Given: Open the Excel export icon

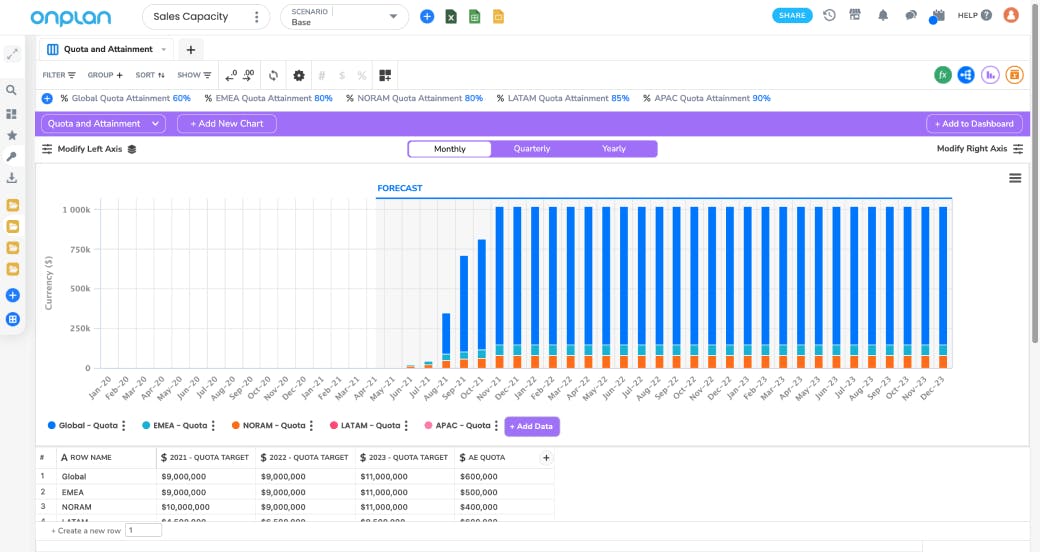Looking at the screenshot, I should point(451,16).
